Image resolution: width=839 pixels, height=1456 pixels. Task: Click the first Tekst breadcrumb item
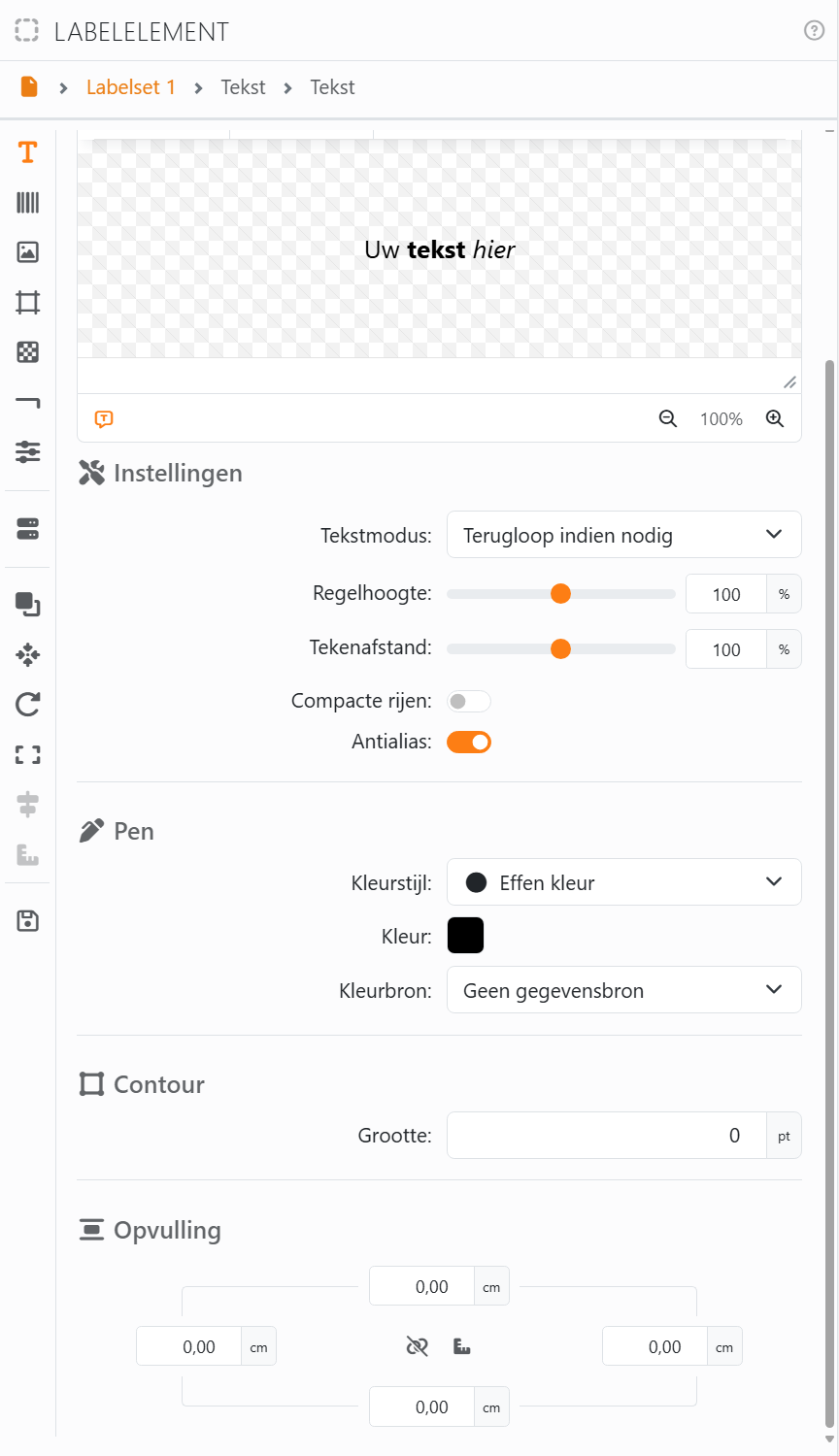243,87
